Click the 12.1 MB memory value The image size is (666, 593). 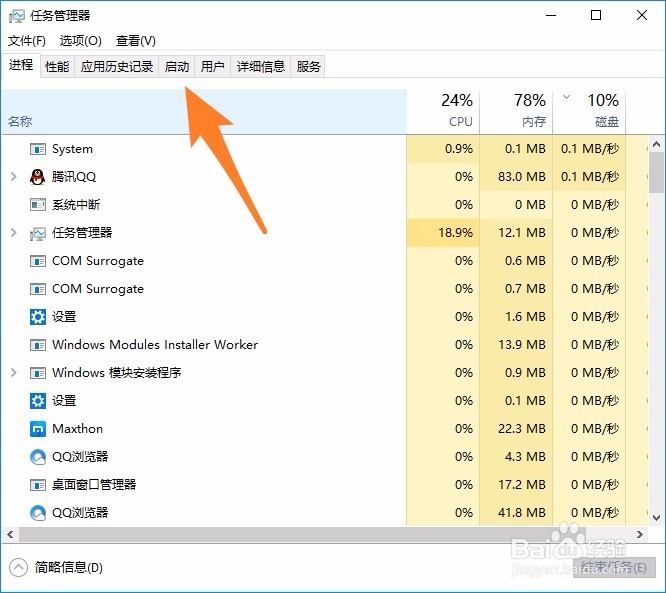coord(522,233)
